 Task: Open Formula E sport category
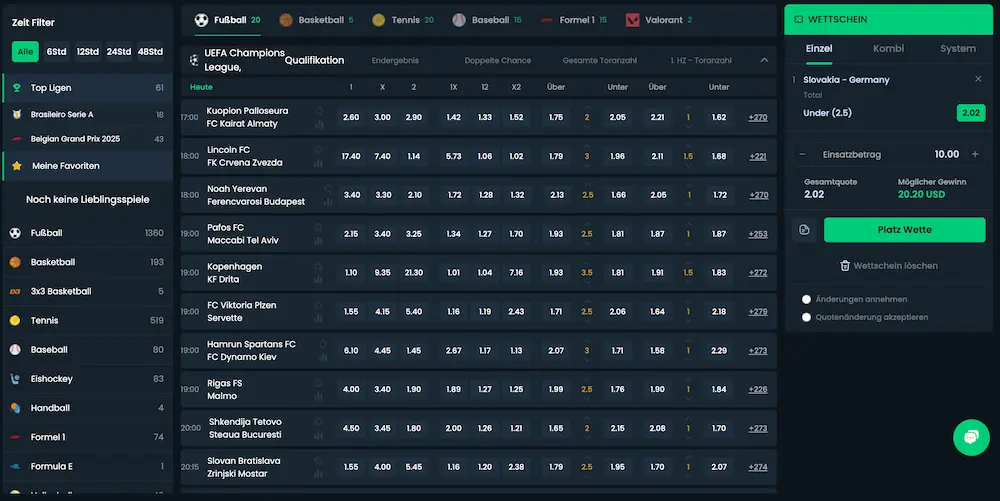coord(87,467)
